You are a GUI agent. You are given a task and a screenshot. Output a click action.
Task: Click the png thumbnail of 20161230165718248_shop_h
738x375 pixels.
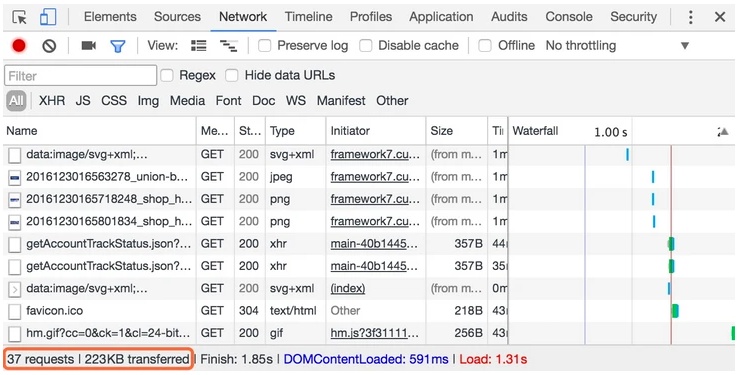tap(15, 199)
